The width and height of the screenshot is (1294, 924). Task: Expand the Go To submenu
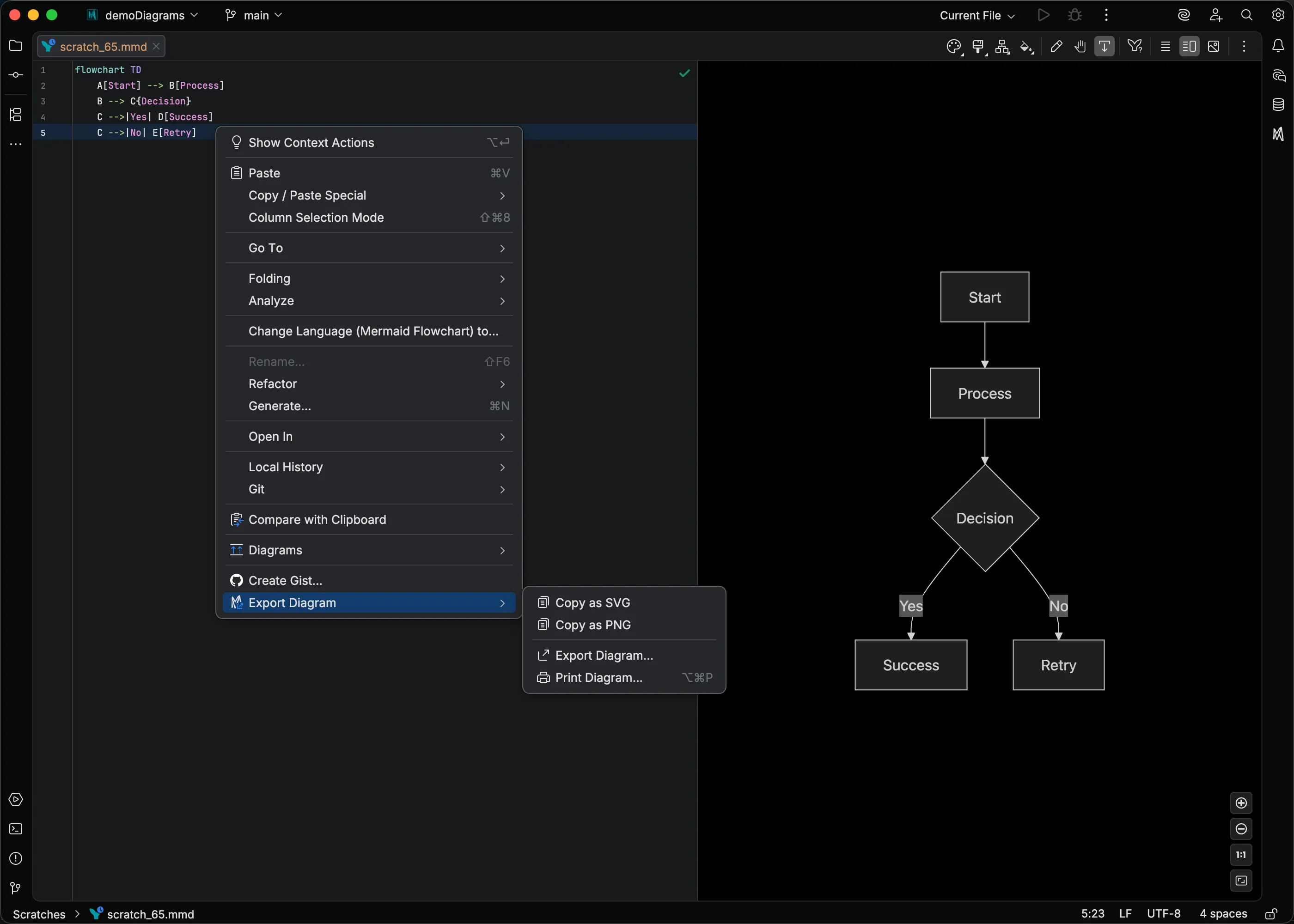[x=370, y=248]
